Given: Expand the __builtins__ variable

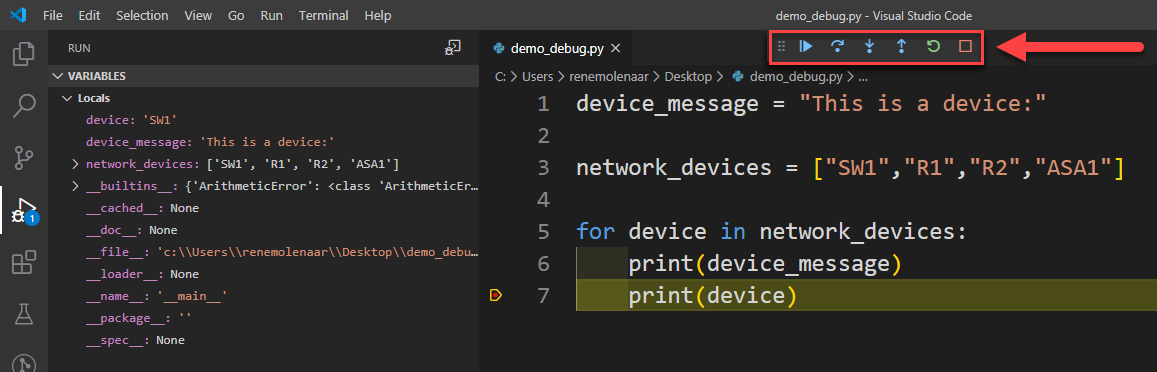Looking at the screenshot, I should pyautogui.click(x=75, y=186).
